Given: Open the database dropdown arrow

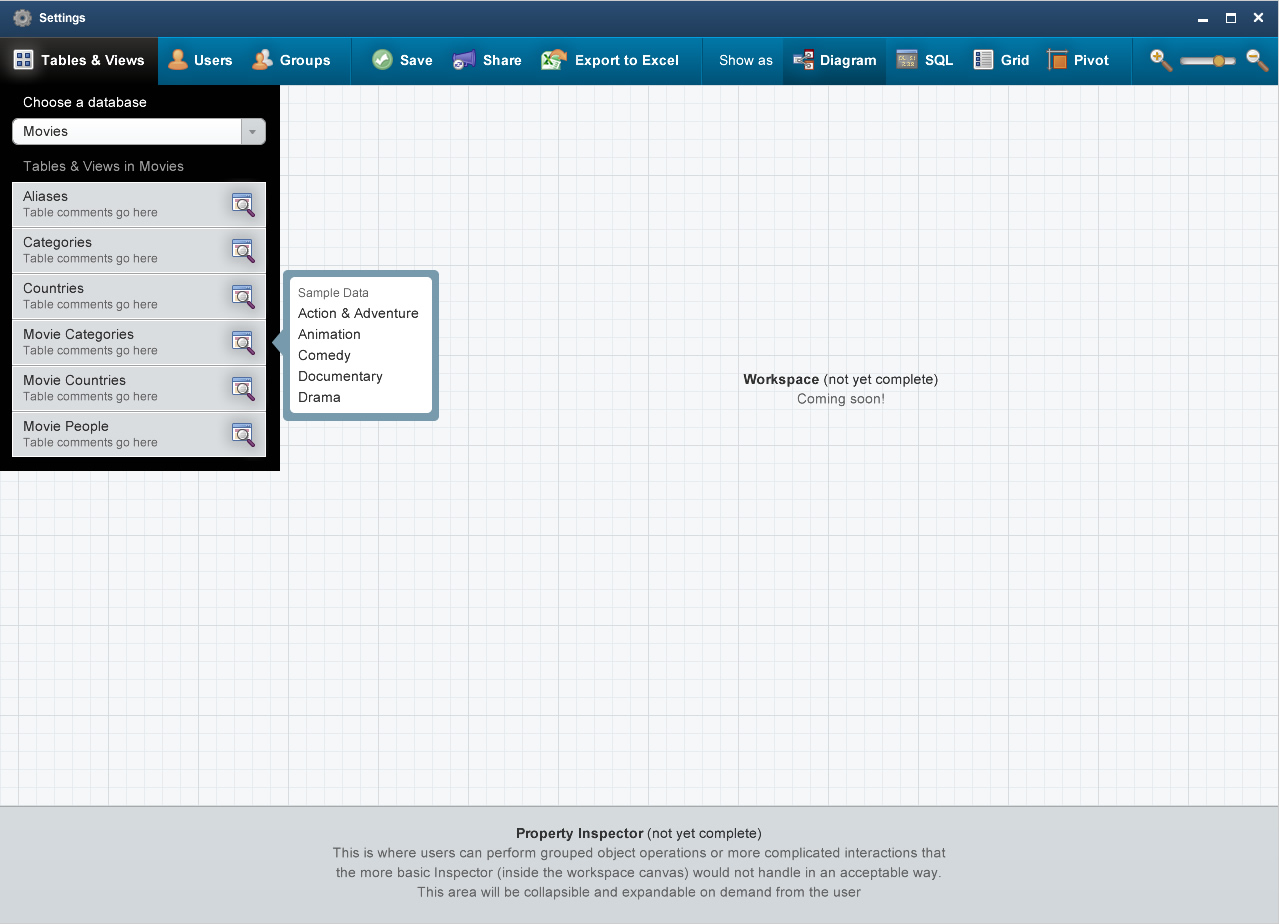Looking at the screenshot, I should coord(253,132).
